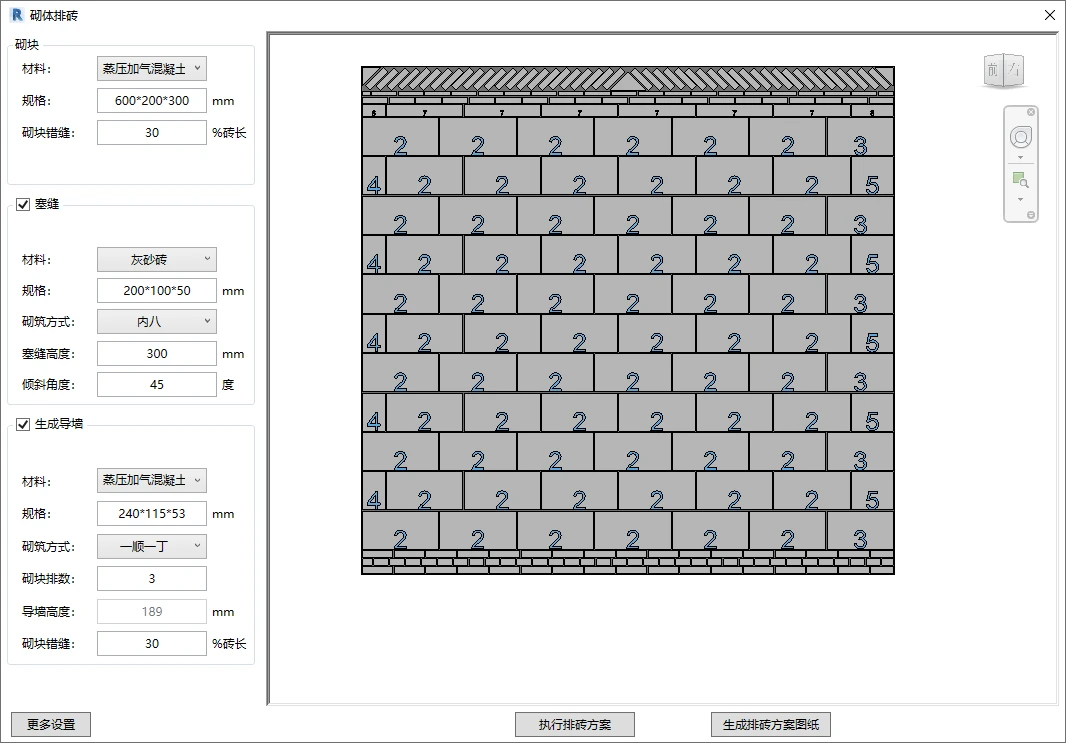Click the 执行排砖方案 button
1066x743 pixels.
point(575,725)
